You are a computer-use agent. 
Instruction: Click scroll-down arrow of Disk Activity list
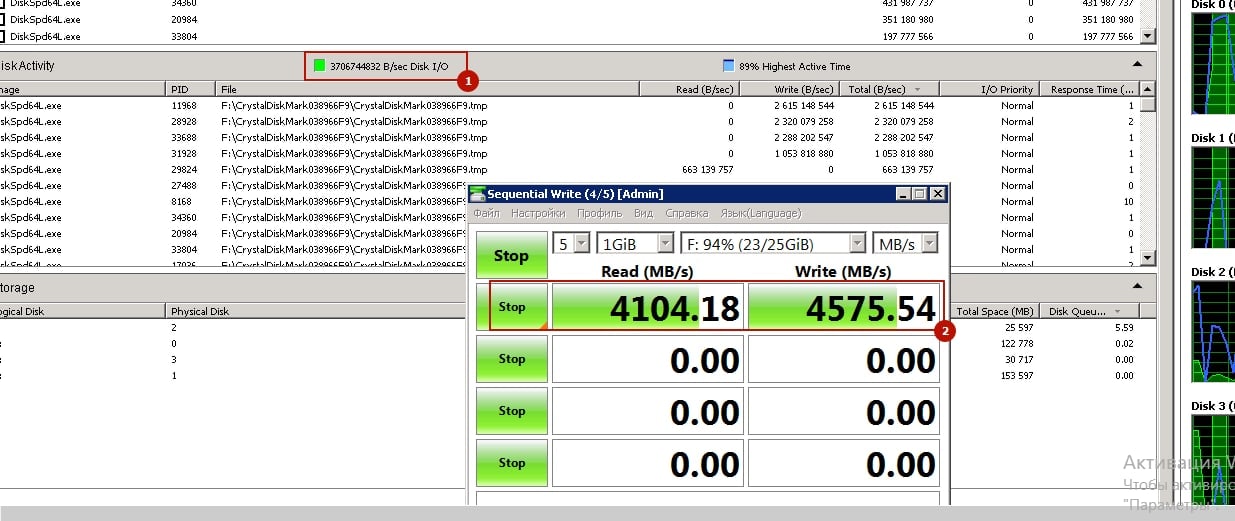click(x=1148, y=259)
